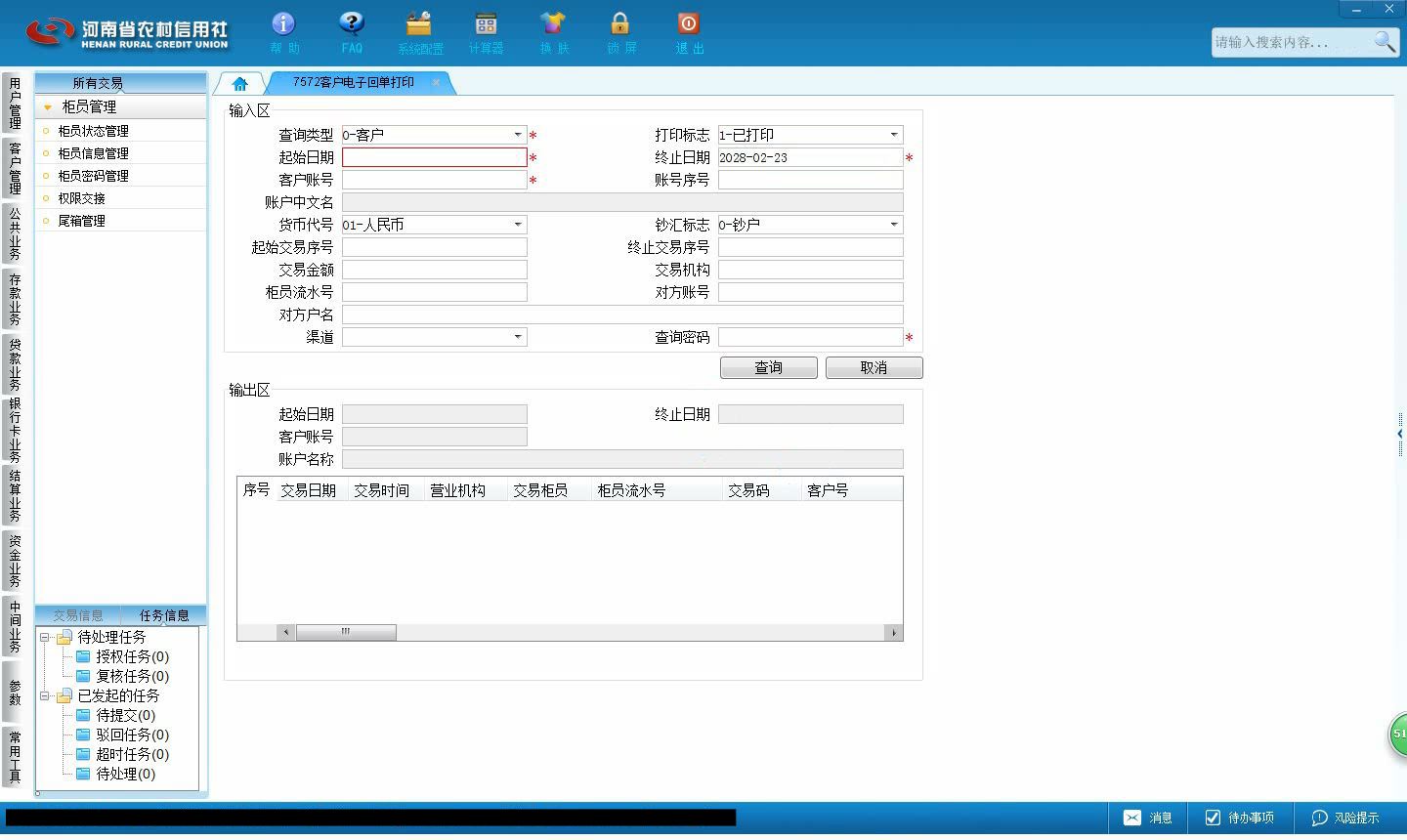Go to the home tab icon
The width and height of the screenshot is (1407, 840).
coord(239,84)
